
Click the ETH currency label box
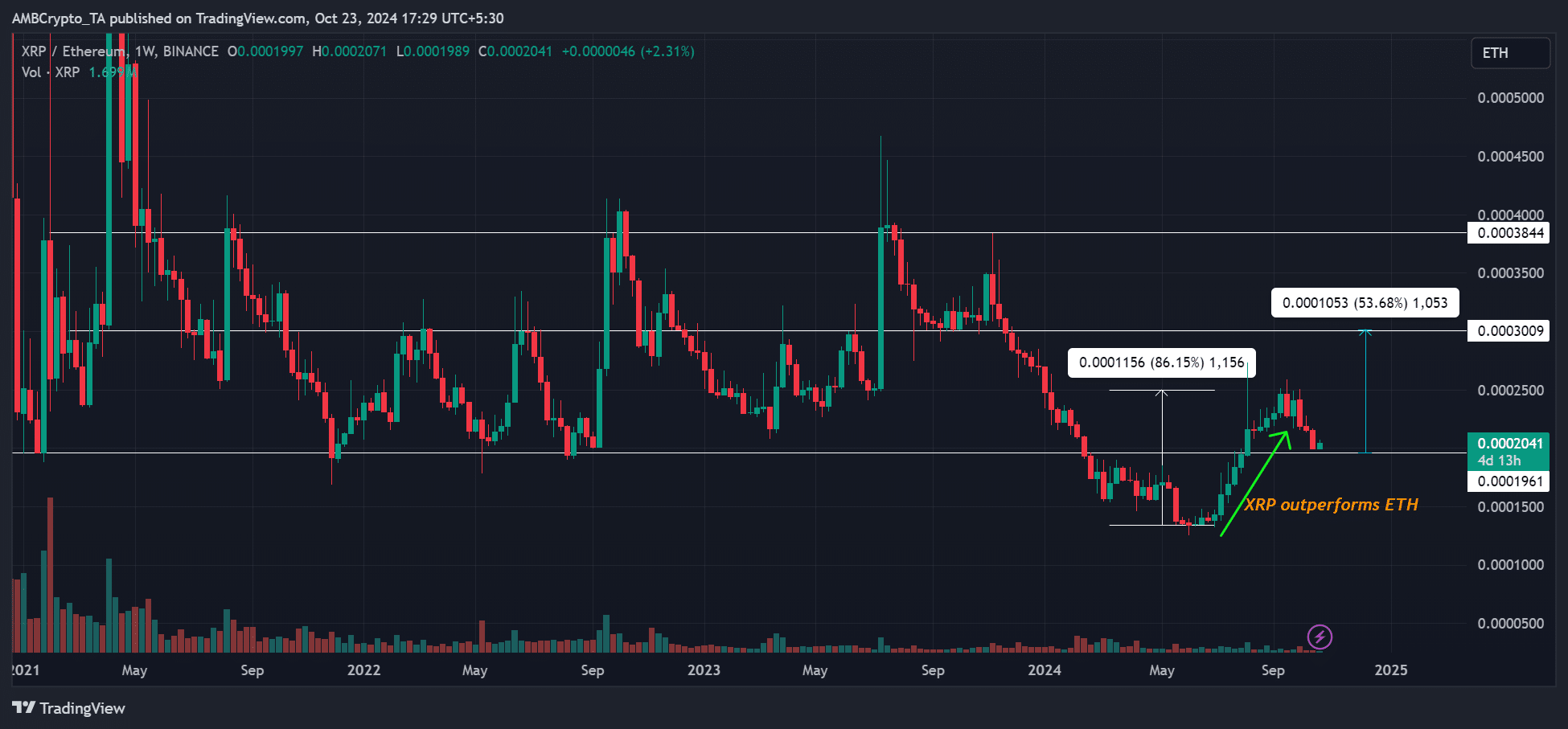click(x=1510, y=53)
